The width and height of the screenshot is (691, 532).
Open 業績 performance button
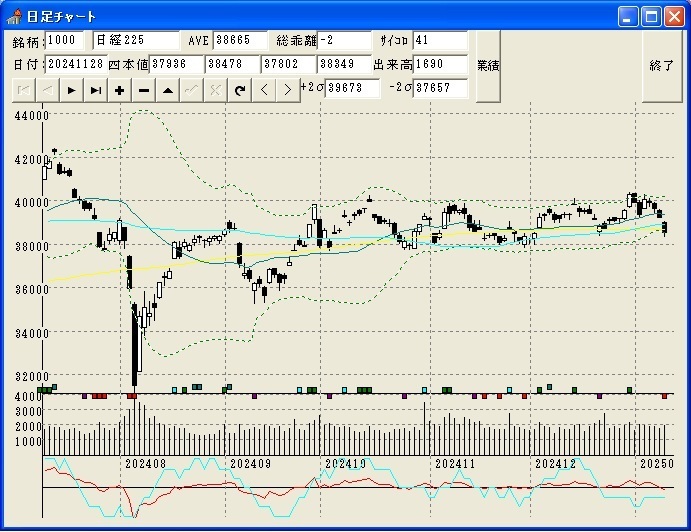(488, 65)
